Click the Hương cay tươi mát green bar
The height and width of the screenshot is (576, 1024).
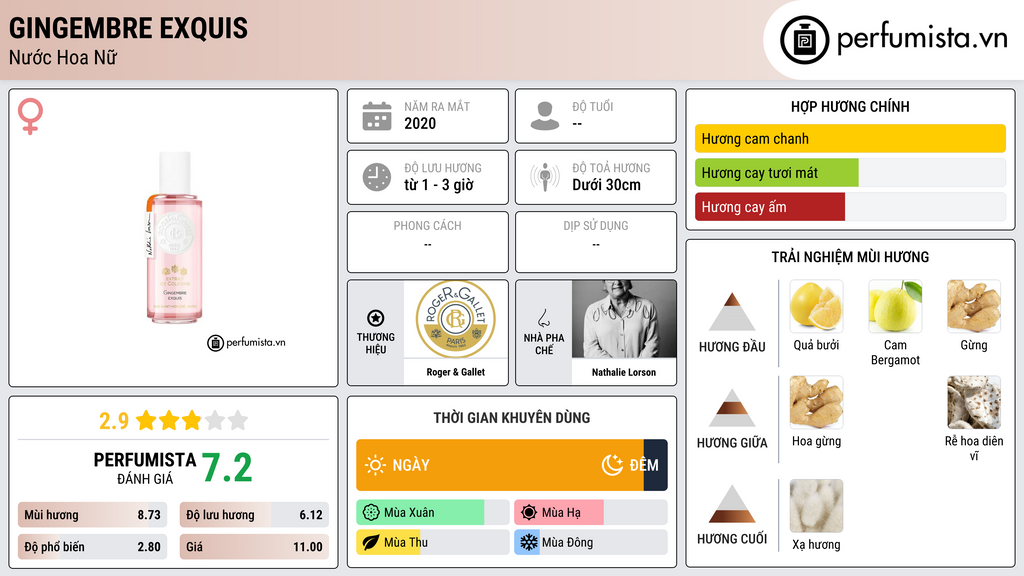[776, 173]
